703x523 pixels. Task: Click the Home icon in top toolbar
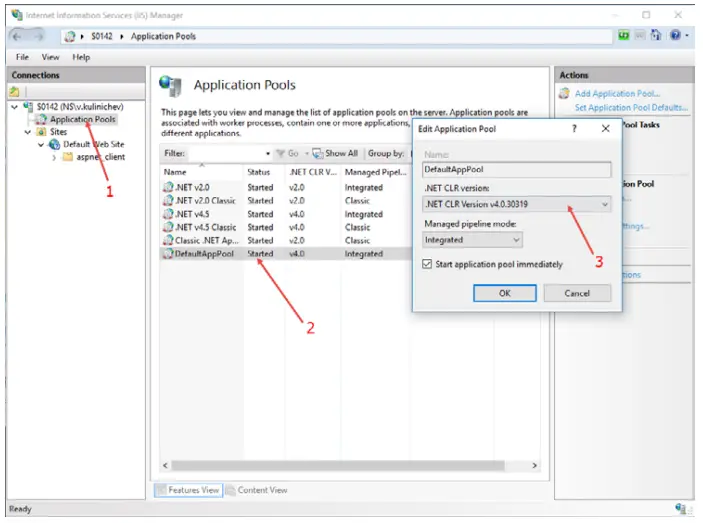tap(657, 35)
